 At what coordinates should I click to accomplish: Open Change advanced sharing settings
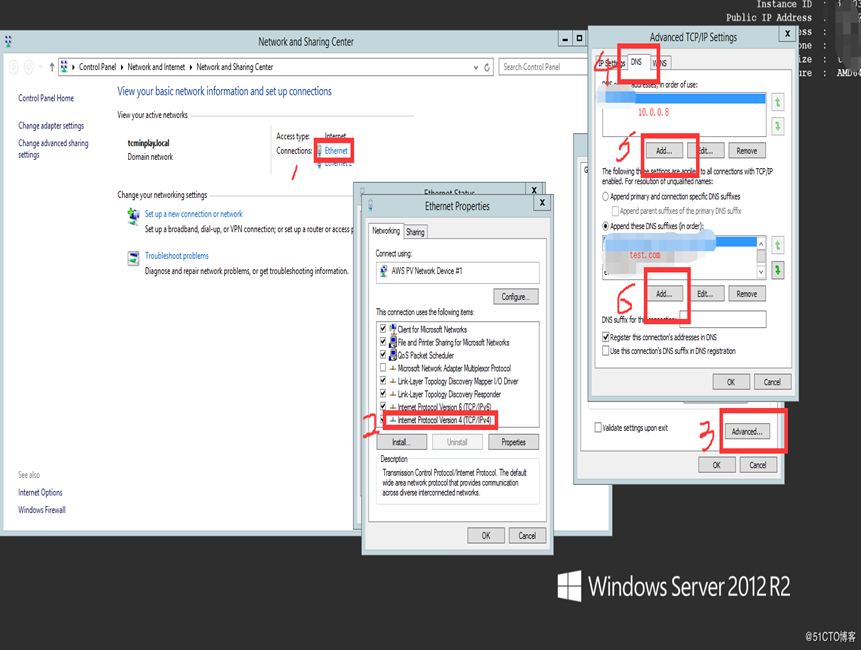click(53, 149)
